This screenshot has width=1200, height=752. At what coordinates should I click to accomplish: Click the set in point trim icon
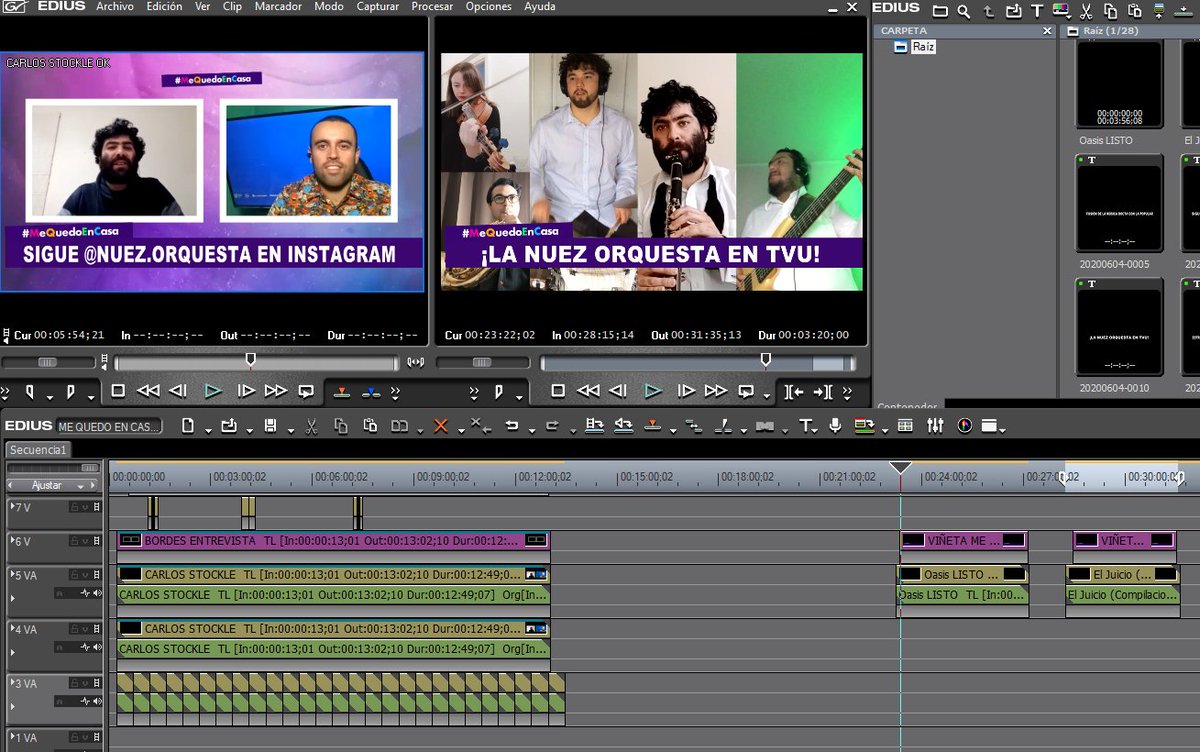pyautogui.click(x=594, y=426)
